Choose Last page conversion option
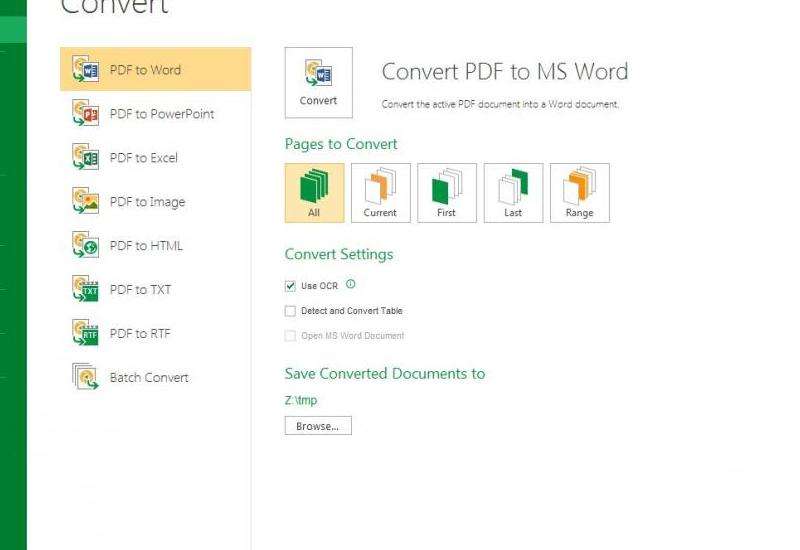 click(513, 192)
